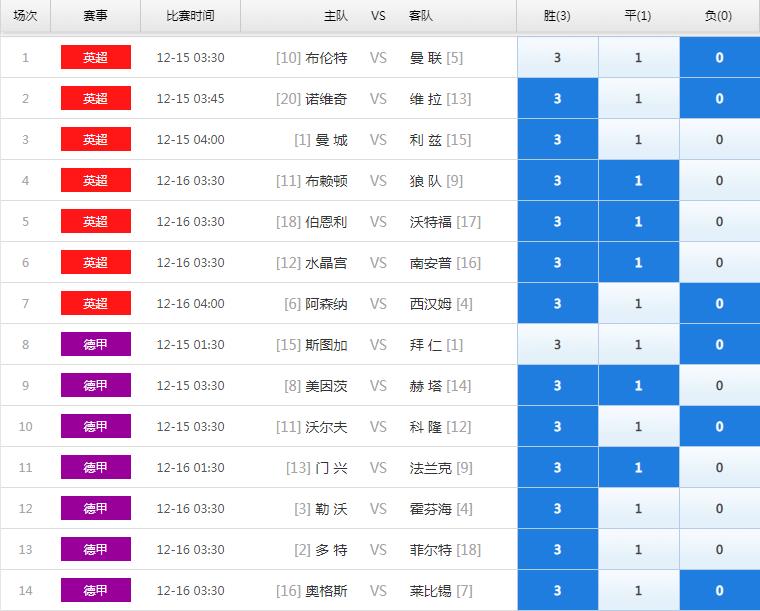760x611 pixels.
Task: Click home team name 美因茨
Action: (326, 386)
